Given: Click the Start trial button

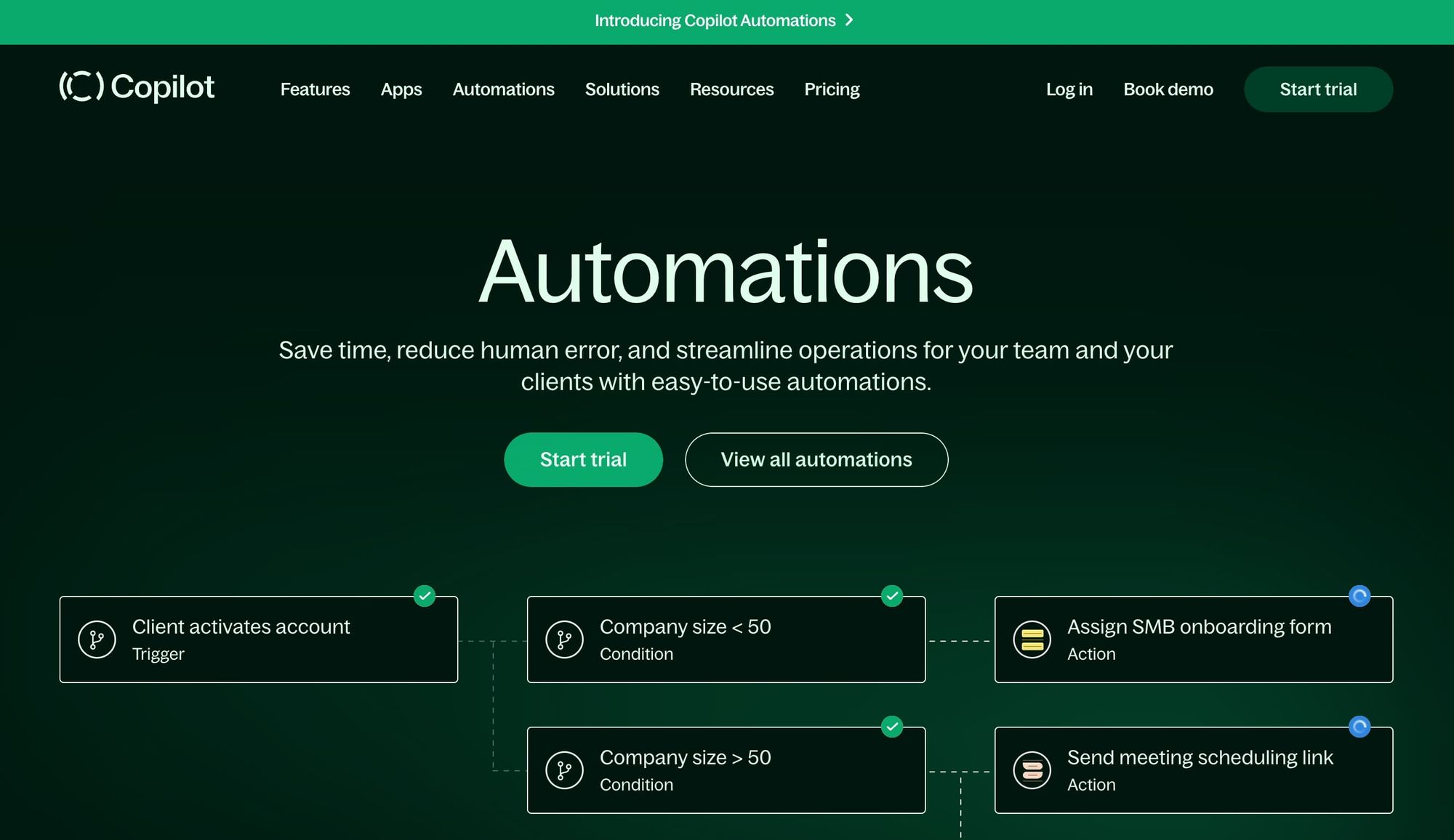Looking at the screenshot, I should (583, 459).
